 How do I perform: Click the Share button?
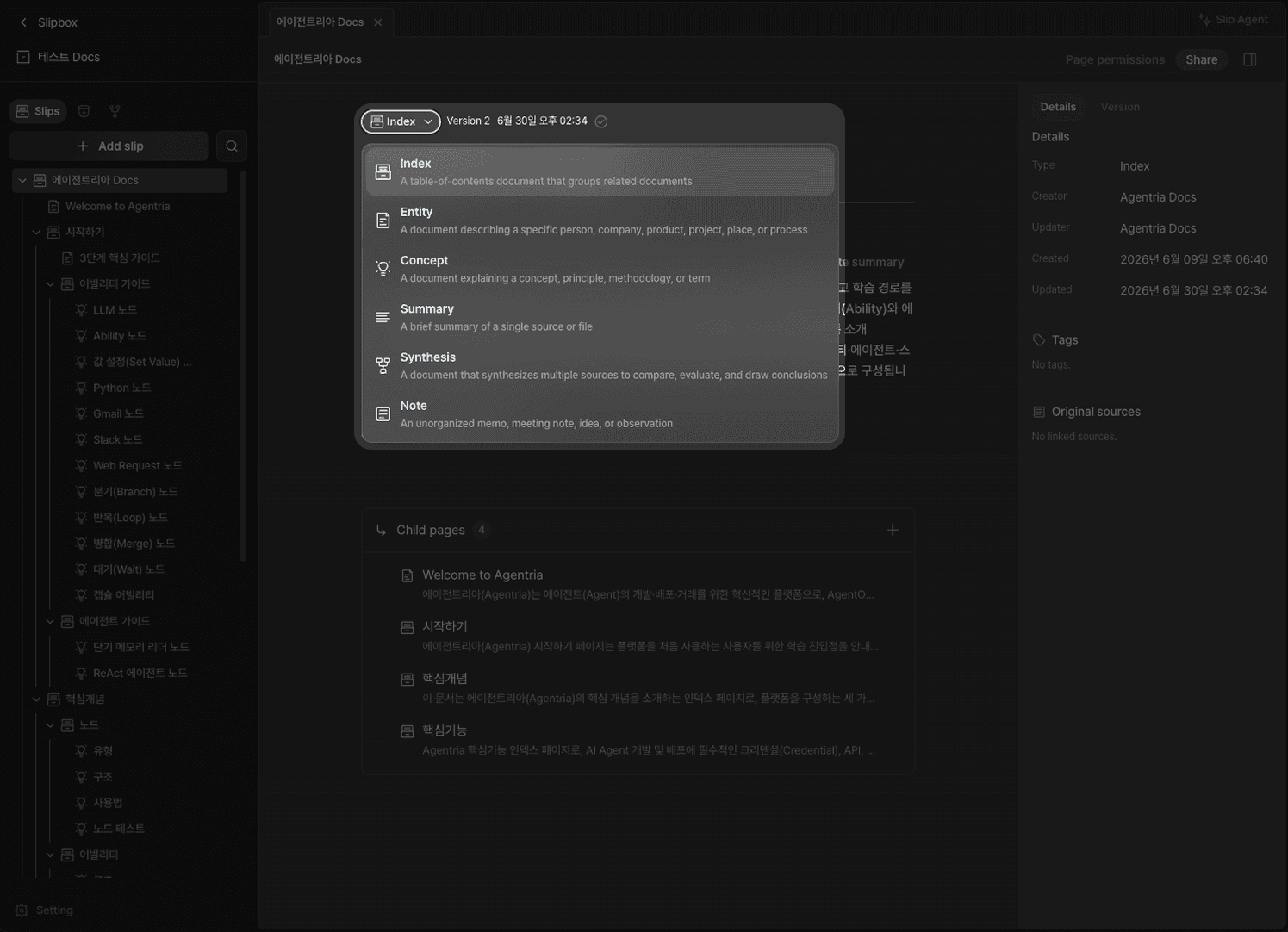coord(1201,59)
